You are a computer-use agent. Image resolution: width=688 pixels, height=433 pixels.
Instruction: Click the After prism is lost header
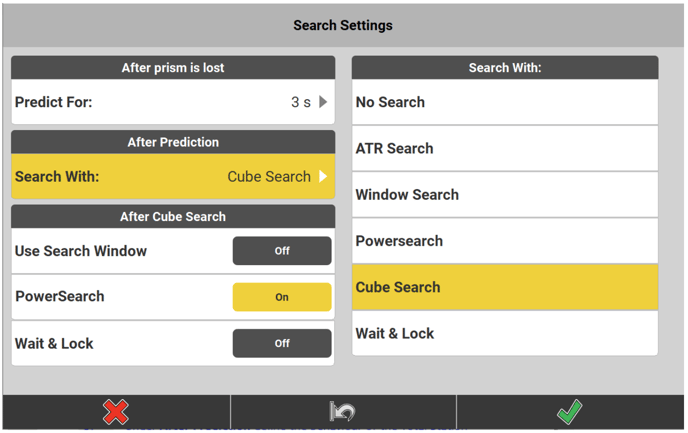pos(173,68)
